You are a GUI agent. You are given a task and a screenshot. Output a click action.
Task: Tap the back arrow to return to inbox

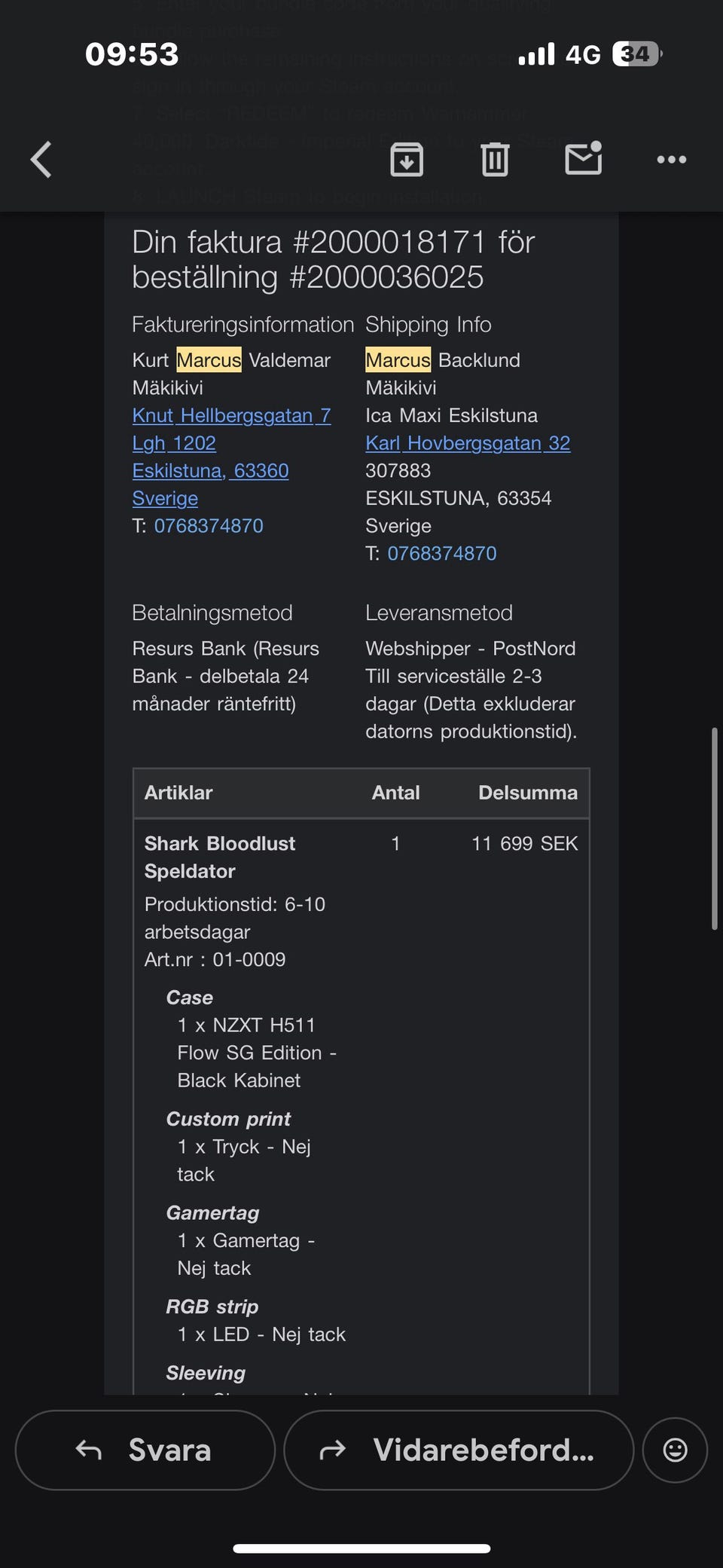click(x=41, y=160)
